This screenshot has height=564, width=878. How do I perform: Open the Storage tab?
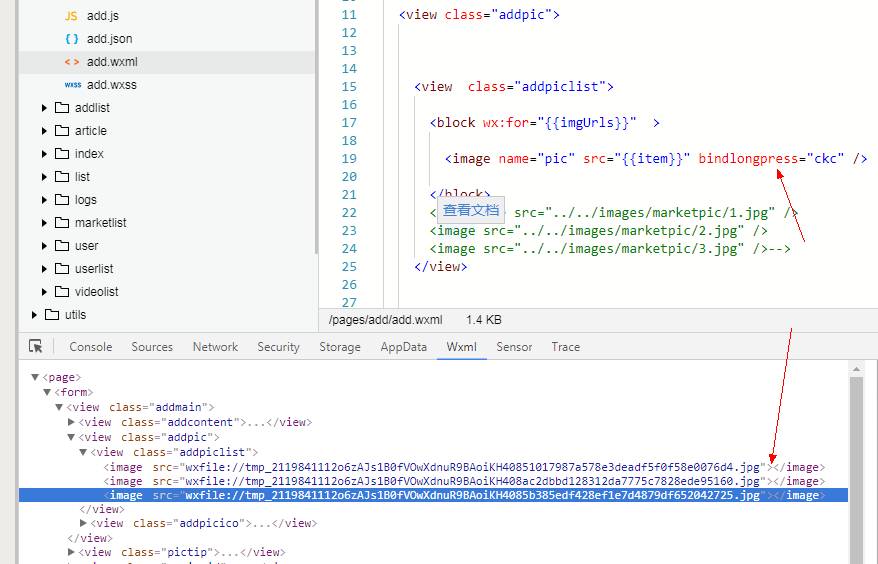pos(340,347)
